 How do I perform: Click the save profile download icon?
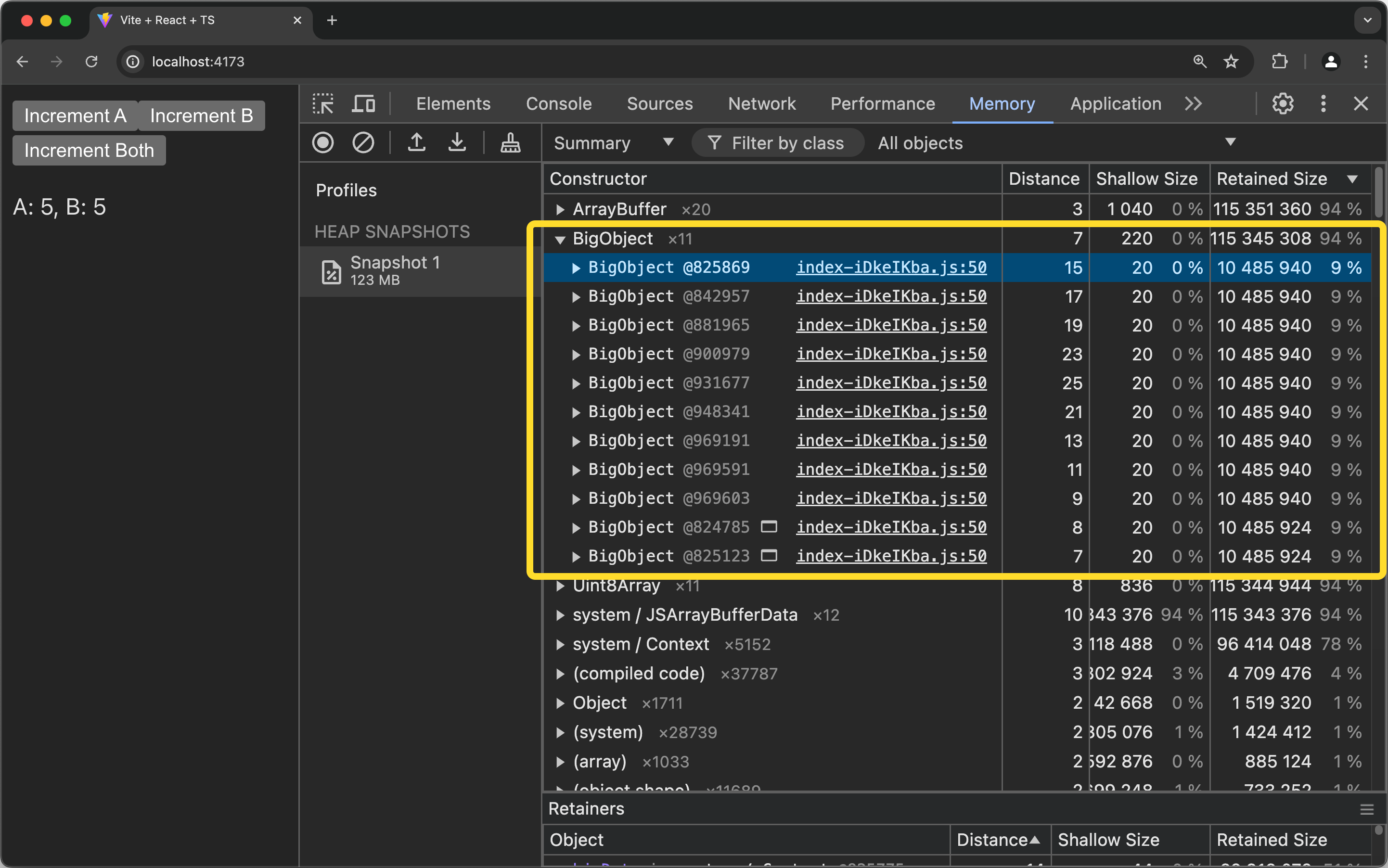click(457, 142)
